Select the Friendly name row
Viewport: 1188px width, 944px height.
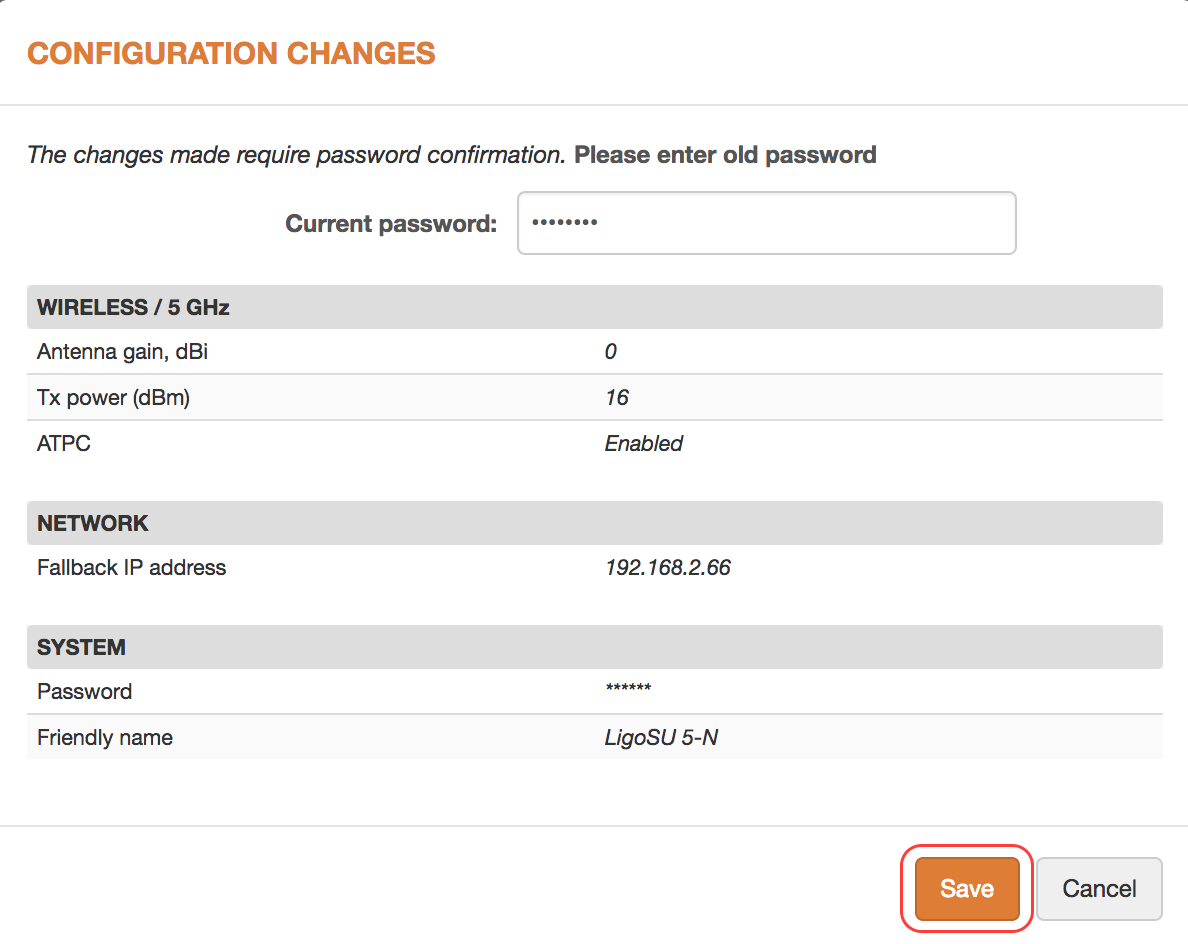click(104, 737)
